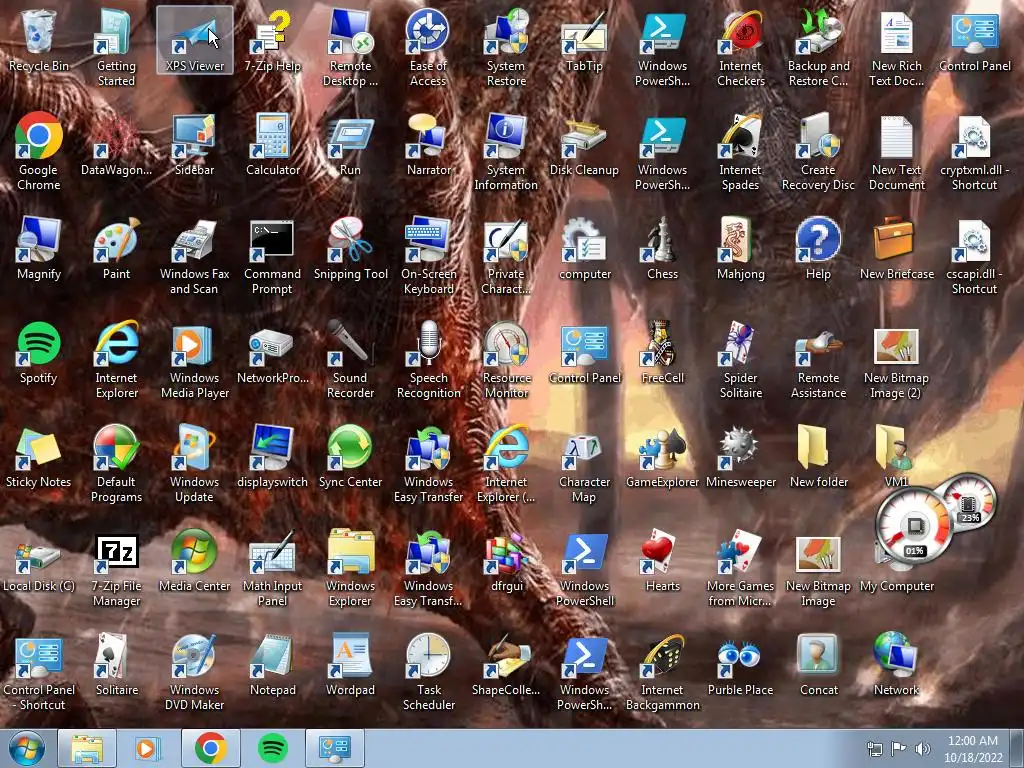This screenshot has width=1024, height=768.
Task: Select the Sync Center icon
Action: tap(350, 456)
